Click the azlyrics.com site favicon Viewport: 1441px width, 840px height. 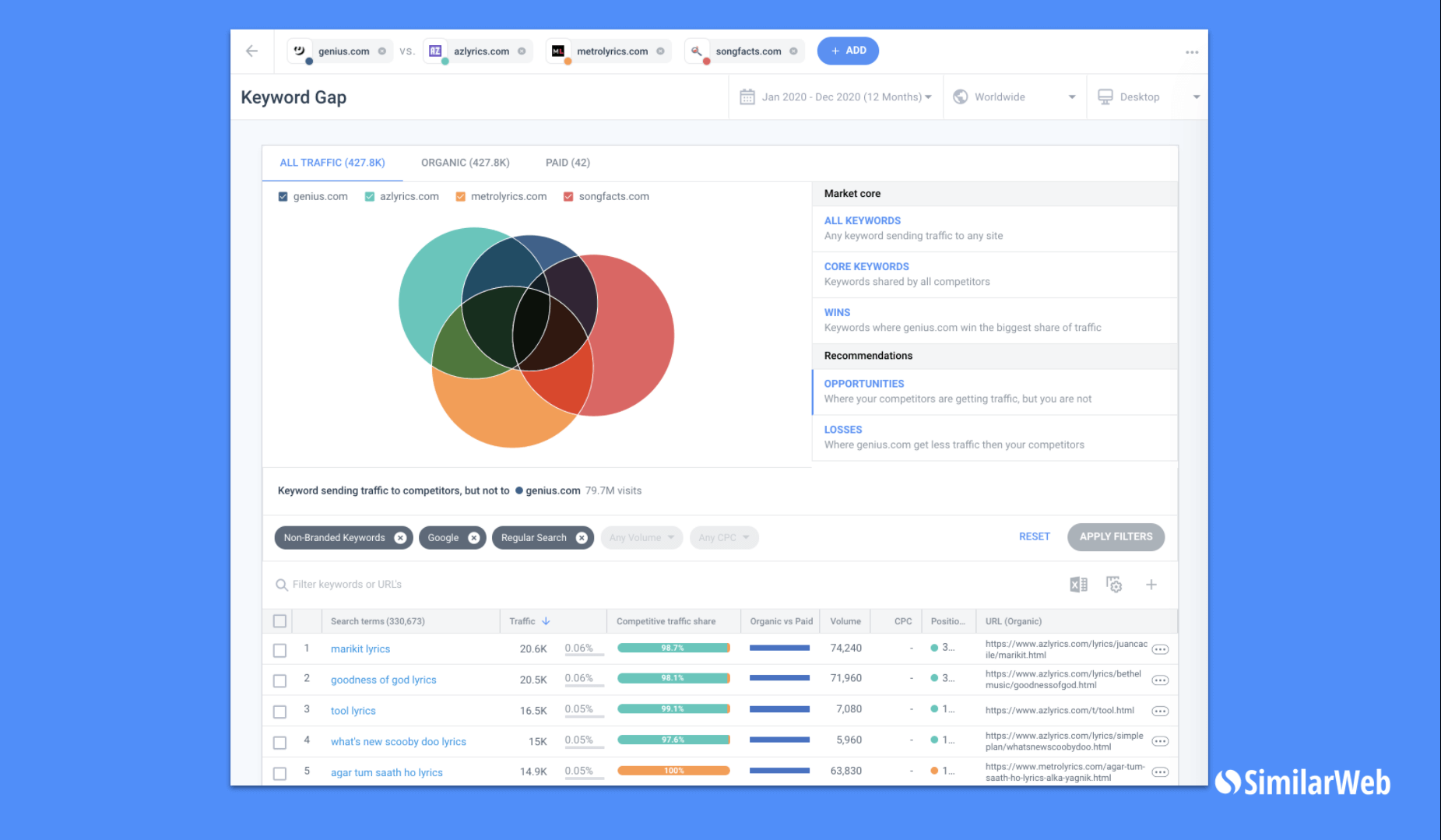[x=435, y=51]
